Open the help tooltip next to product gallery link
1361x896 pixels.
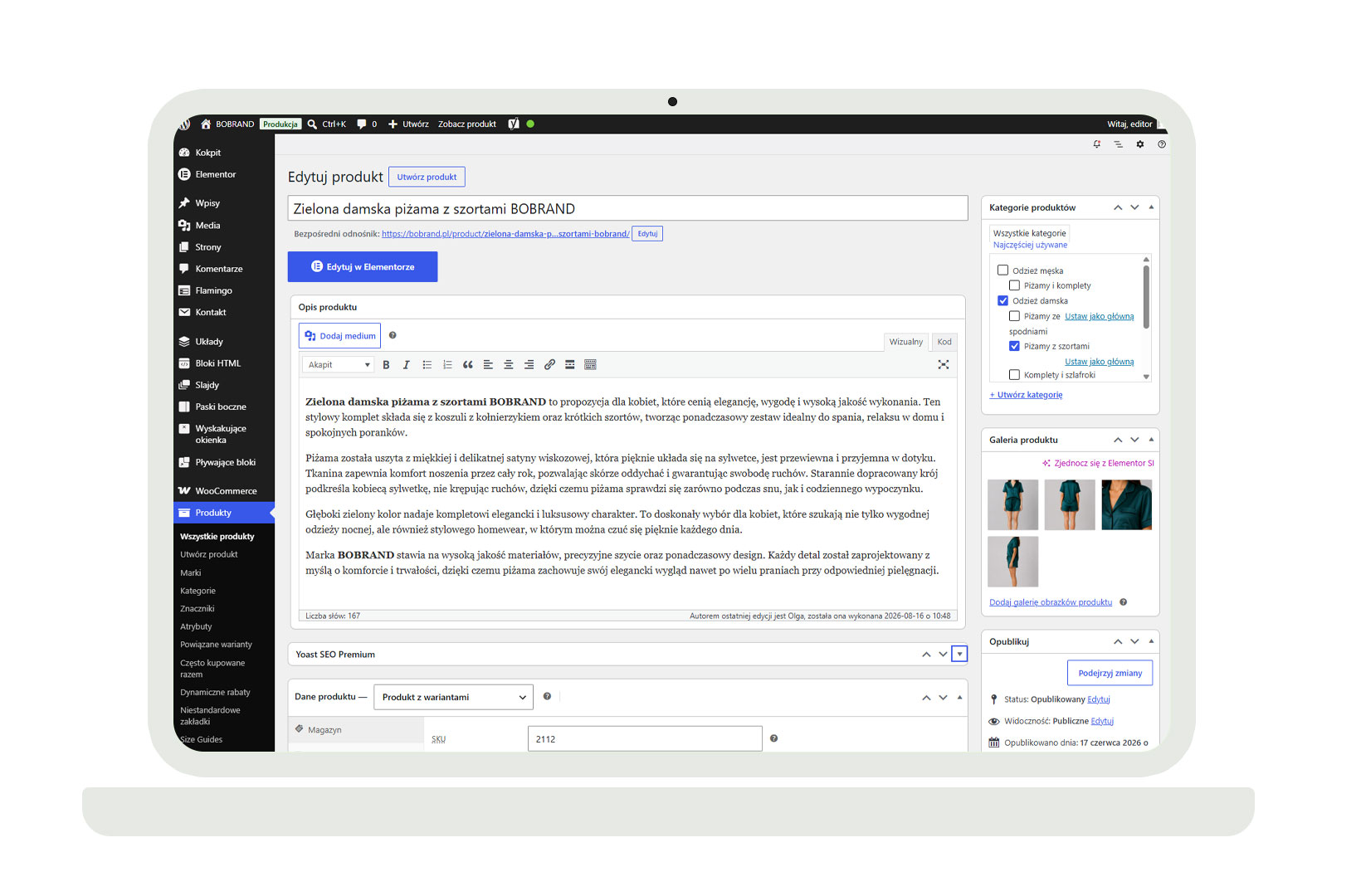point(1124,602)
